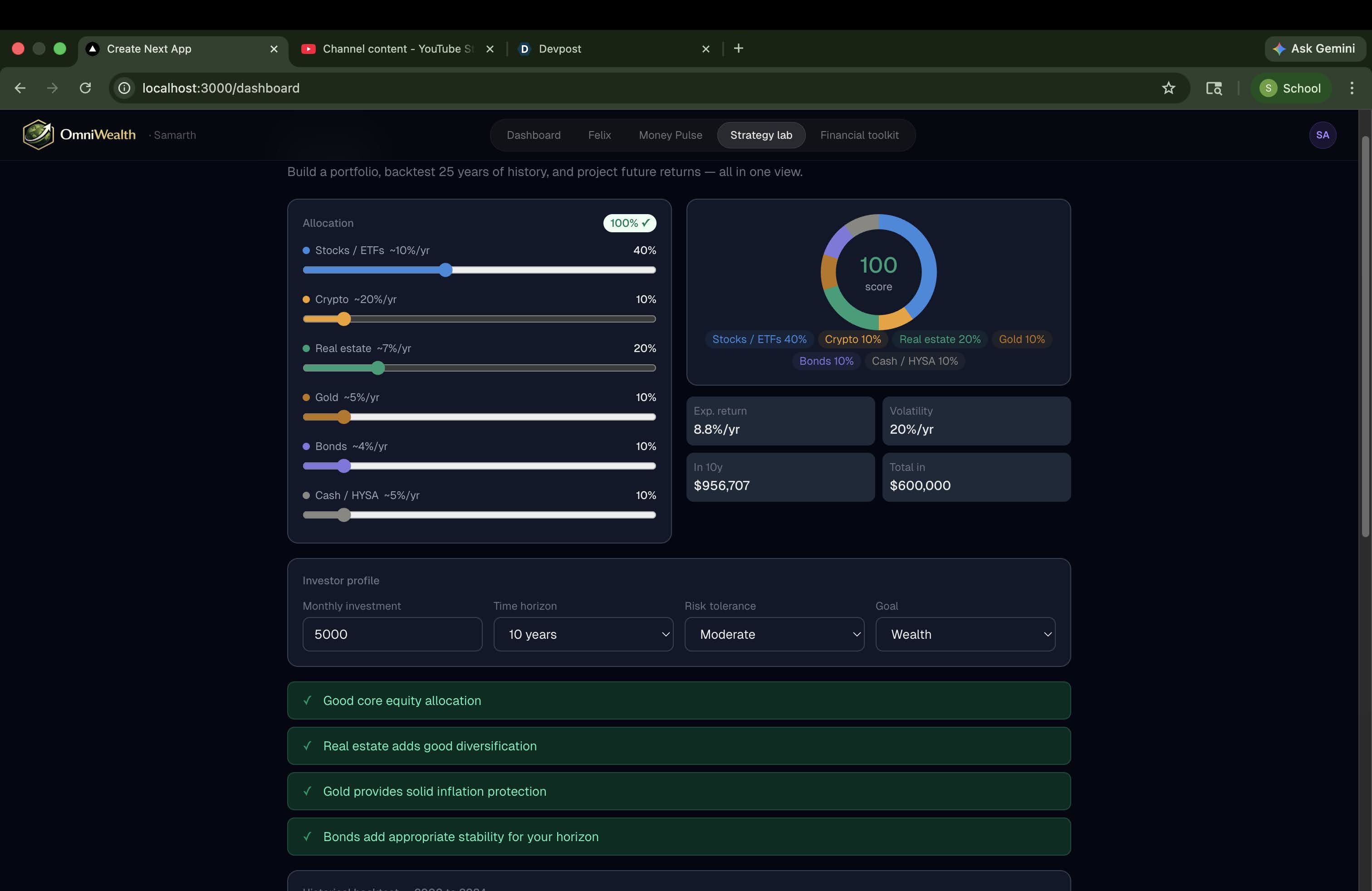This screenshot has height=891, width=1372.
Task: Reload the page with the refresh icon
Action: tap(85, 88)
